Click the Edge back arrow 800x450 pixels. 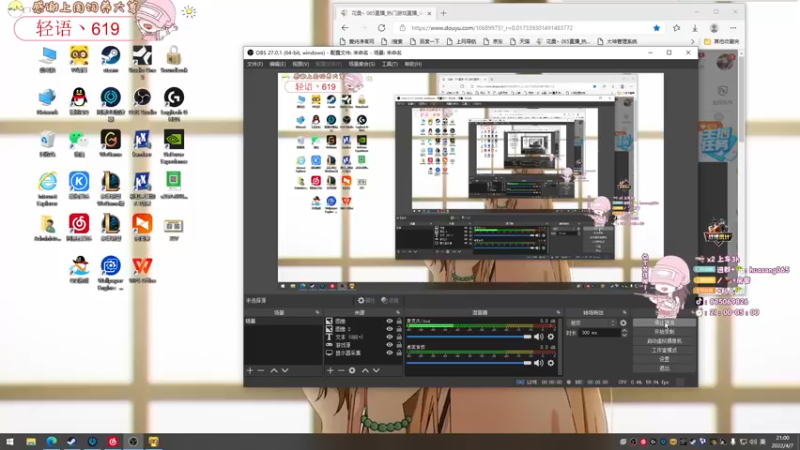point(345,28)
